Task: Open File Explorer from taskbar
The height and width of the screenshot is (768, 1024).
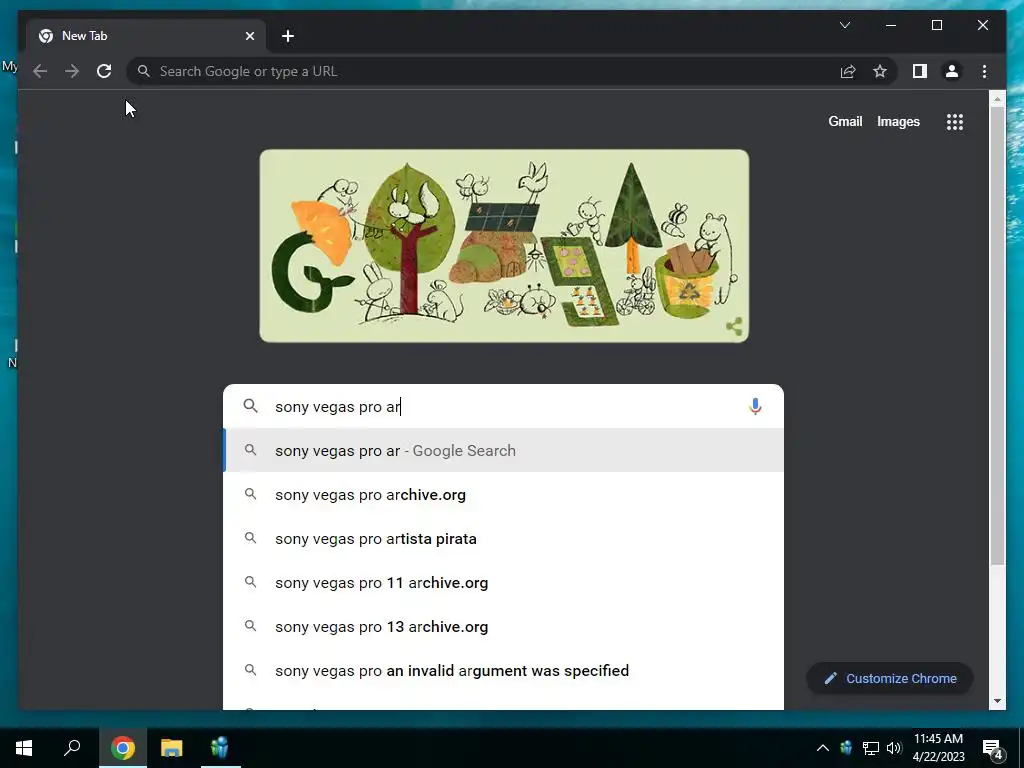Action: click(x=172, y=748)
